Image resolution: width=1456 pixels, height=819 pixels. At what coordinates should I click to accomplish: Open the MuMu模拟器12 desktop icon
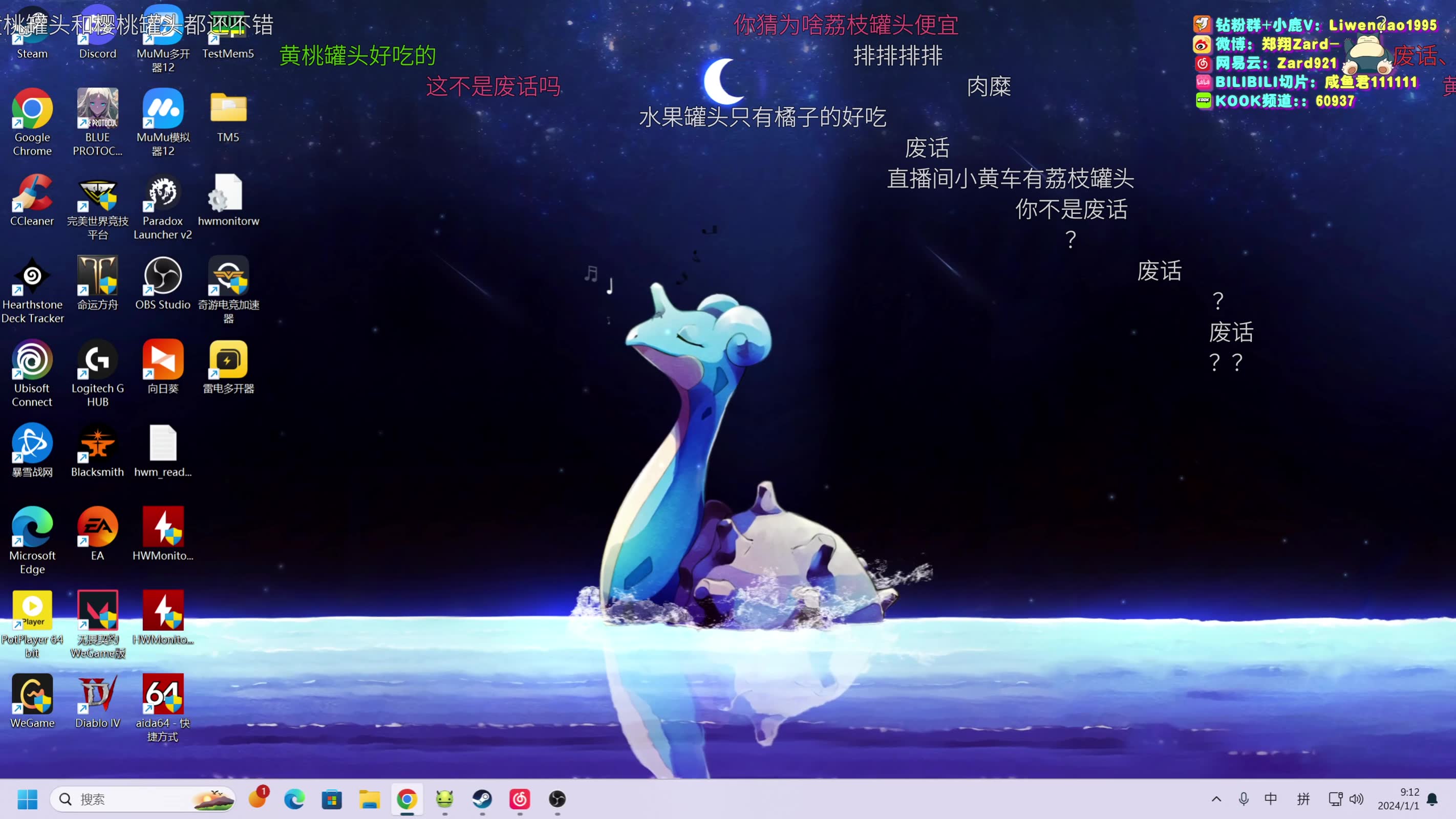click(x=163, y=122)
